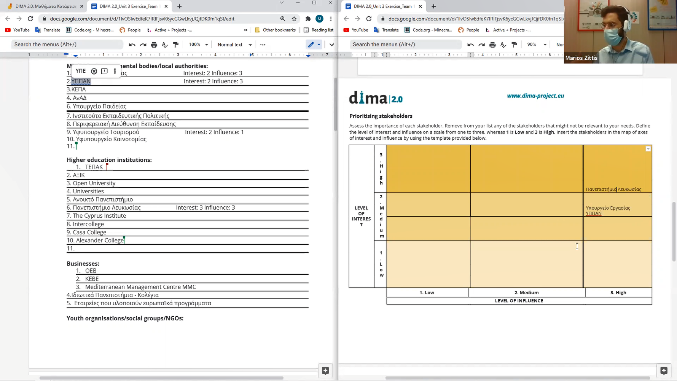Collapse the left Docs menus with the chevron
Viewport: 677px width, 381px height.
[331, 44]
